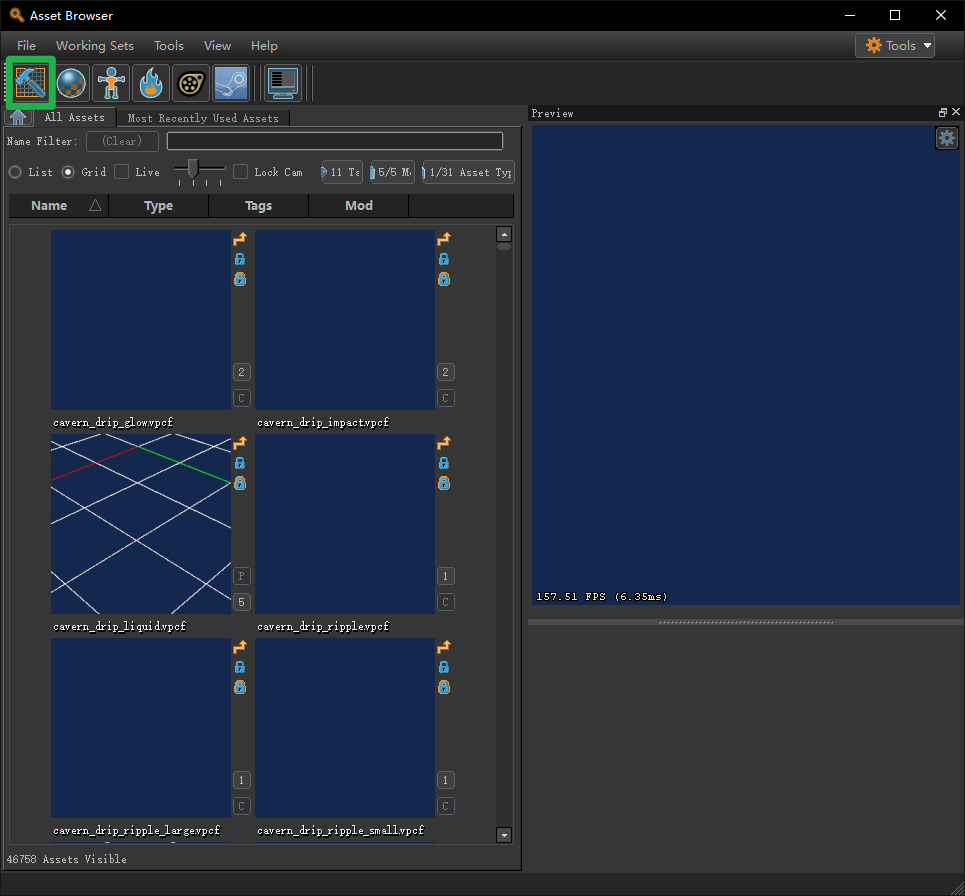Sort by the Tags column header

(x=258, y=206)
